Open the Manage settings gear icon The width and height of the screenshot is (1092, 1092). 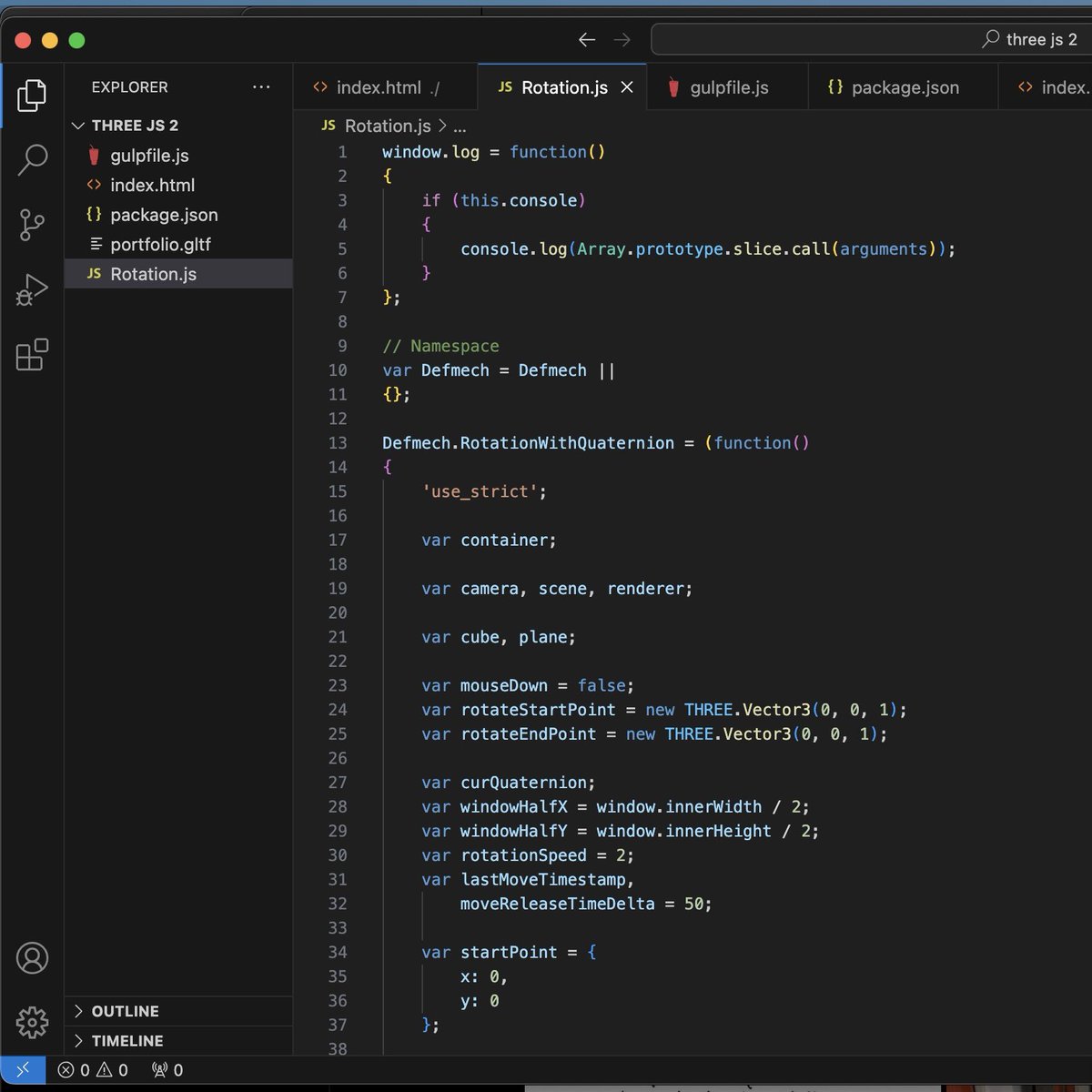pos(33,1023)
